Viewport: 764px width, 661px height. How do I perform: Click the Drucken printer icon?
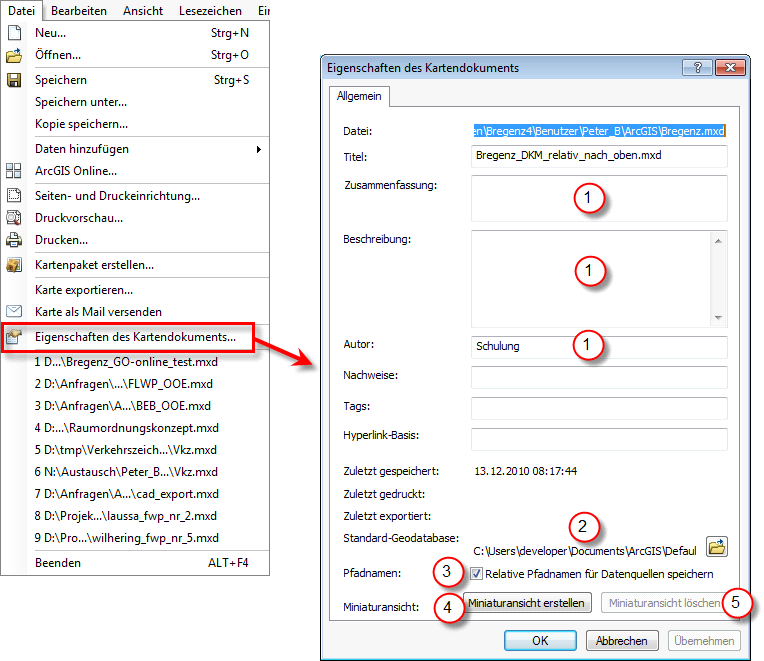click(x=14, y=240)
